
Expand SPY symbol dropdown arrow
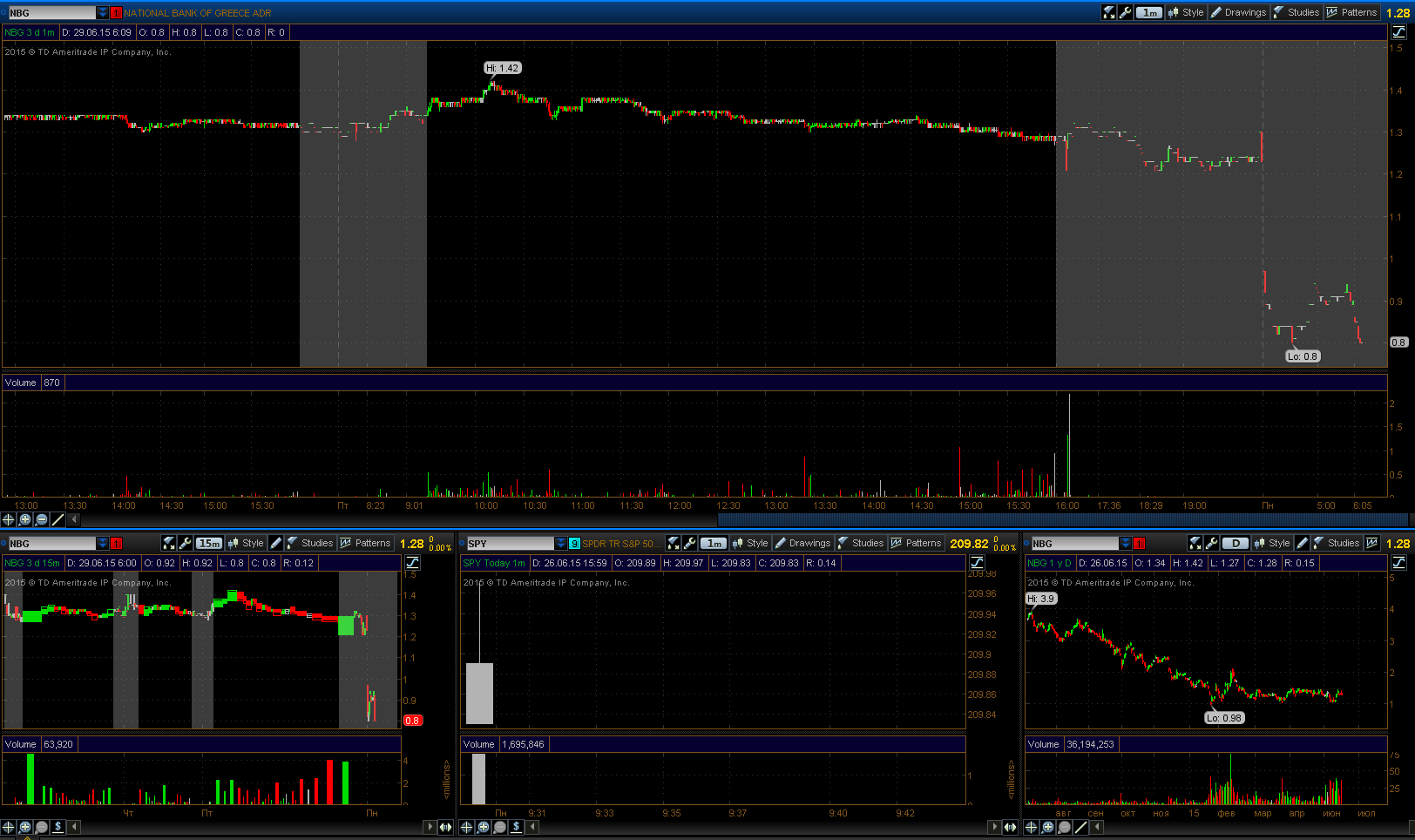[x=561, y=543]
